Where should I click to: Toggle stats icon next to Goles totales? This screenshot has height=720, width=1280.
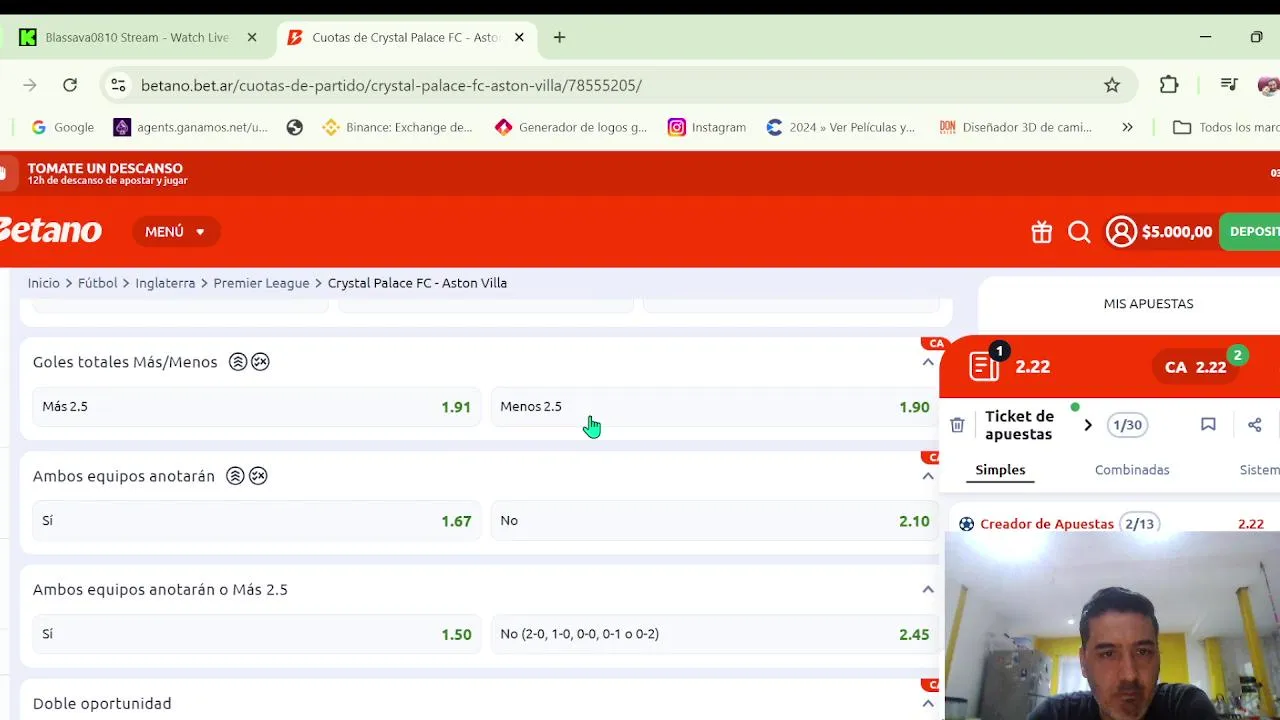tap(238, 362)
